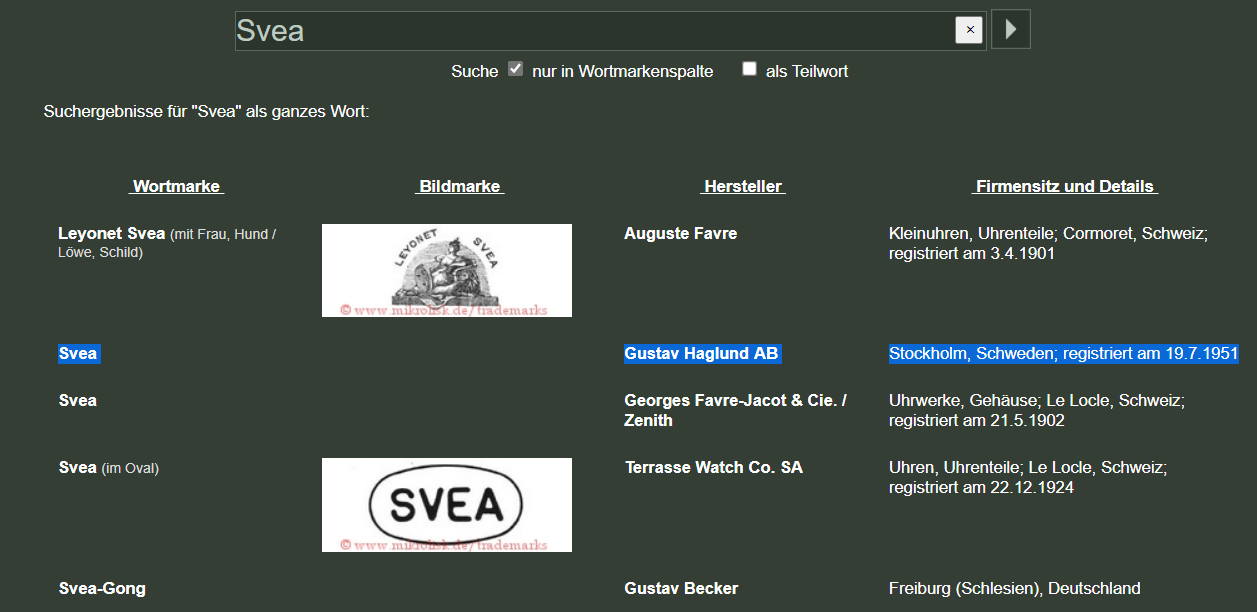
Task: Sort by the Wortmarke column header
Action: point(176,186)
